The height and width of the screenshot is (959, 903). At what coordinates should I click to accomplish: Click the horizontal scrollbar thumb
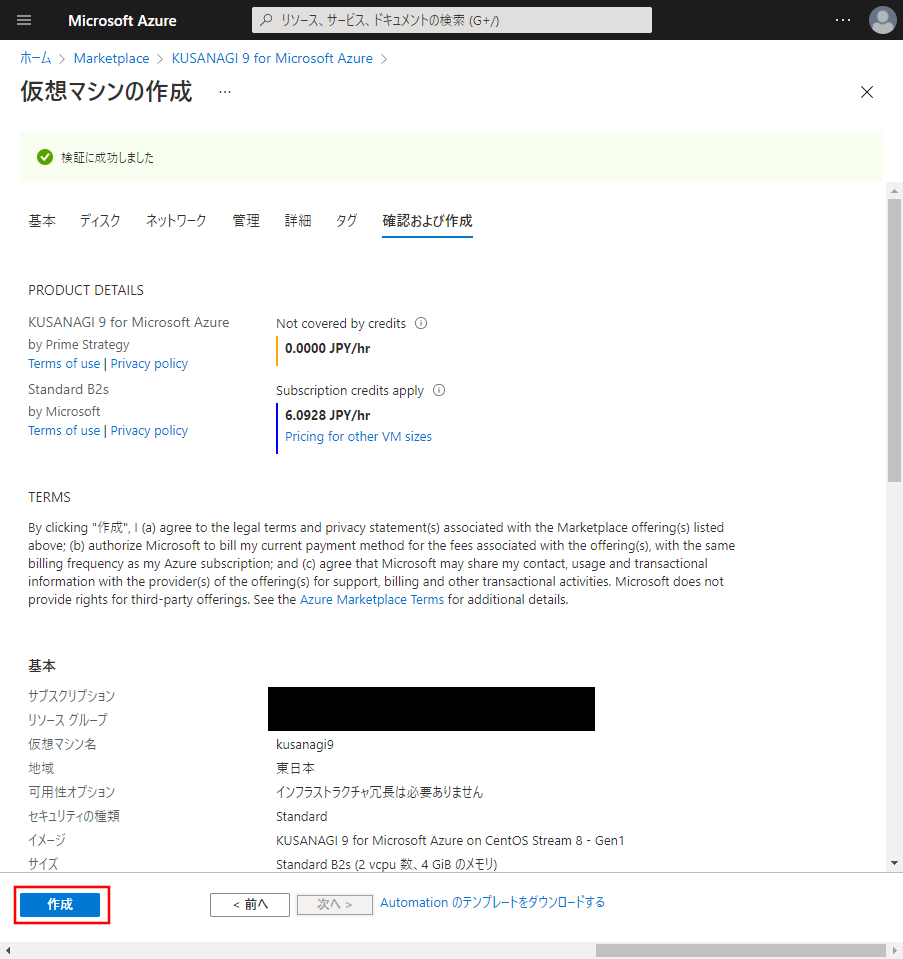click(740, 950)
